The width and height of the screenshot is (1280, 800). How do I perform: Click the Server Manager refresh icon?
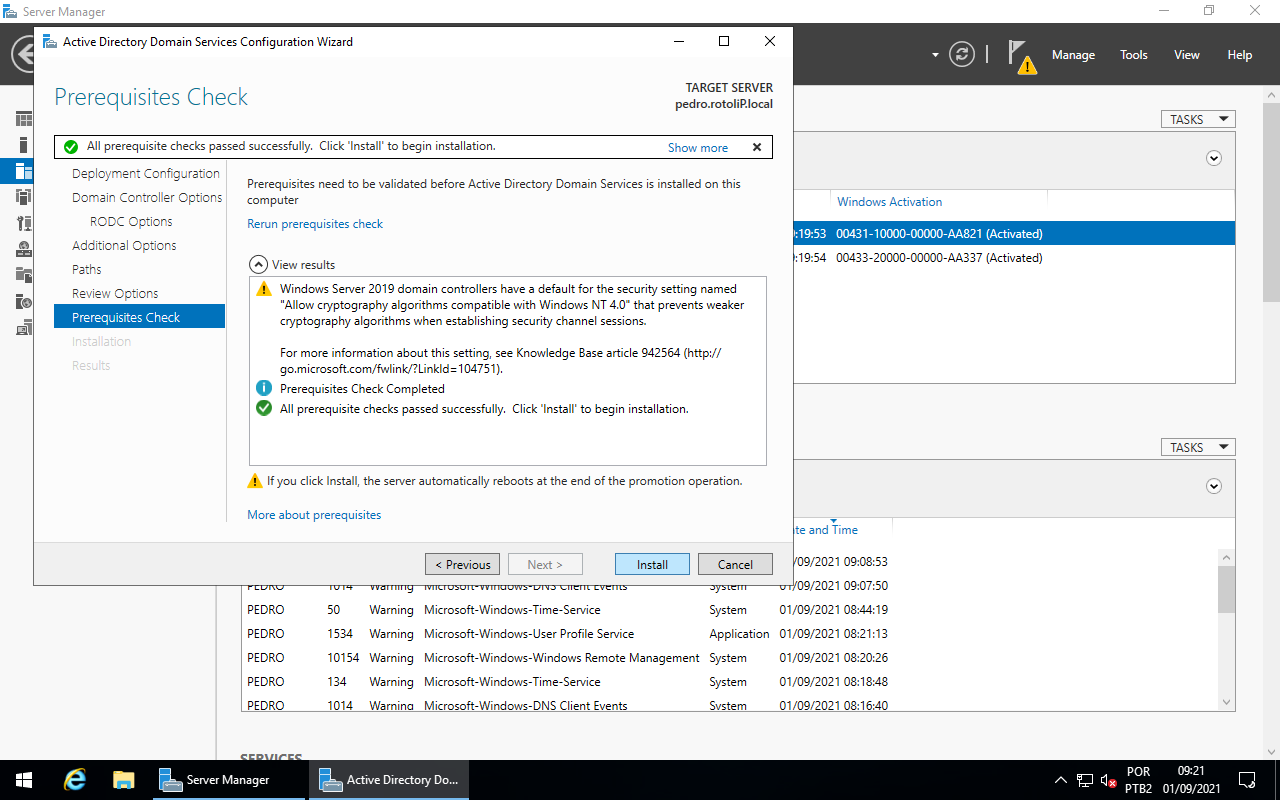962,55
